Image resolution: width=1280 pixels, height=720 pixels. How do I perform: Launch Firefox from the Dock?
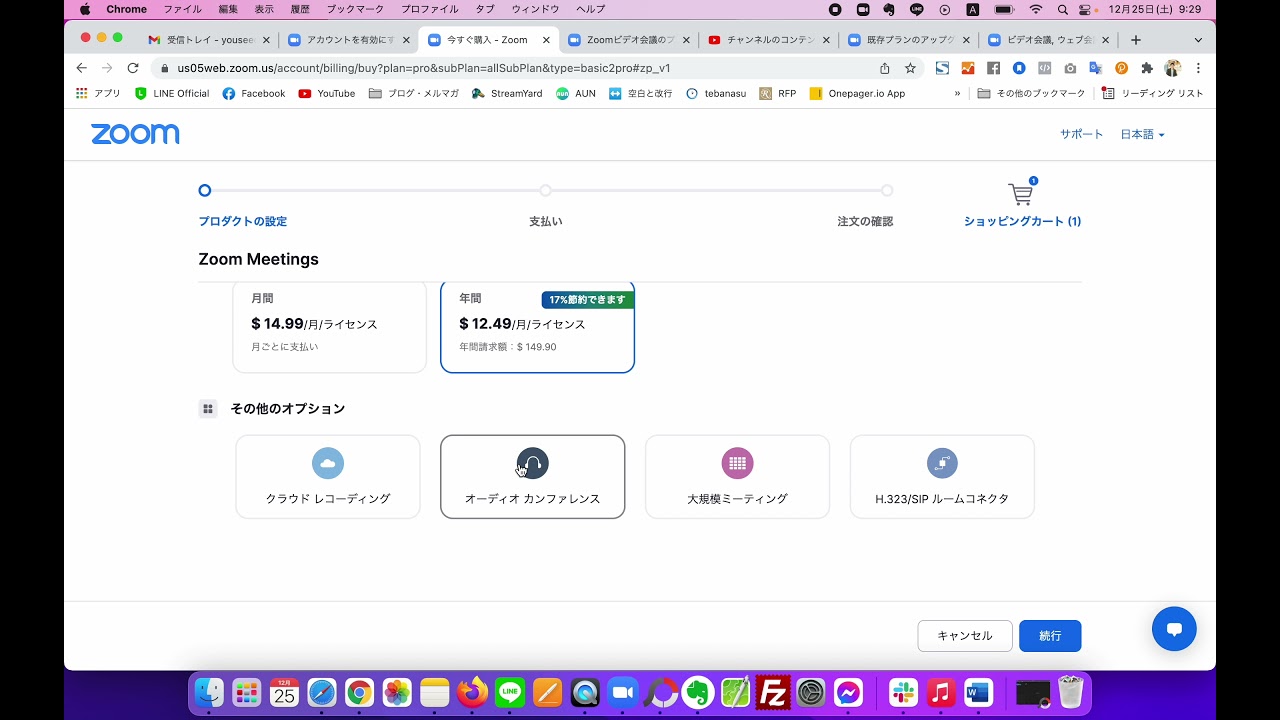pyautogui.click(x=472, y=693)
